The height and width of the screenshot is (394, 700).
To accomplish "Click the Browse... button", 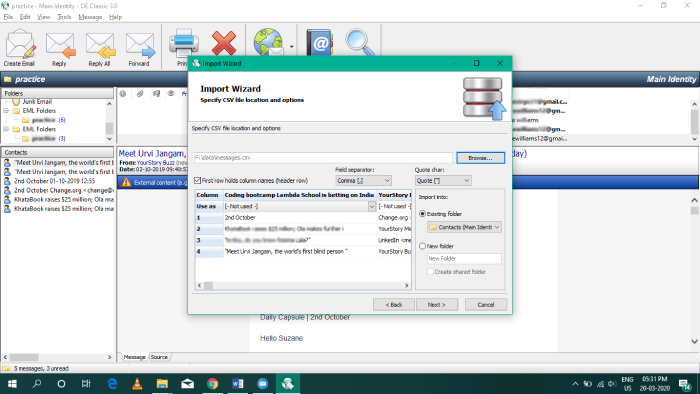I will (480, 158).
